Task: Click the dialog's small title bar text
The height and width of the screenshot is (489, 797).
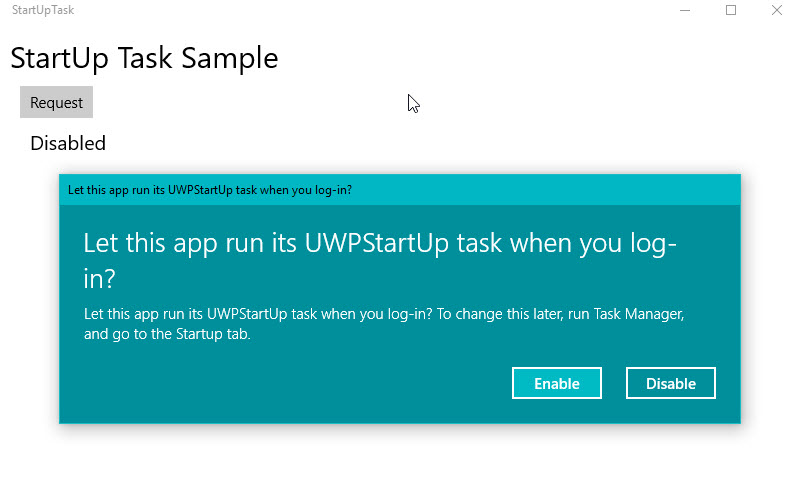Action: pyautogui.click(x=209, y=190)
